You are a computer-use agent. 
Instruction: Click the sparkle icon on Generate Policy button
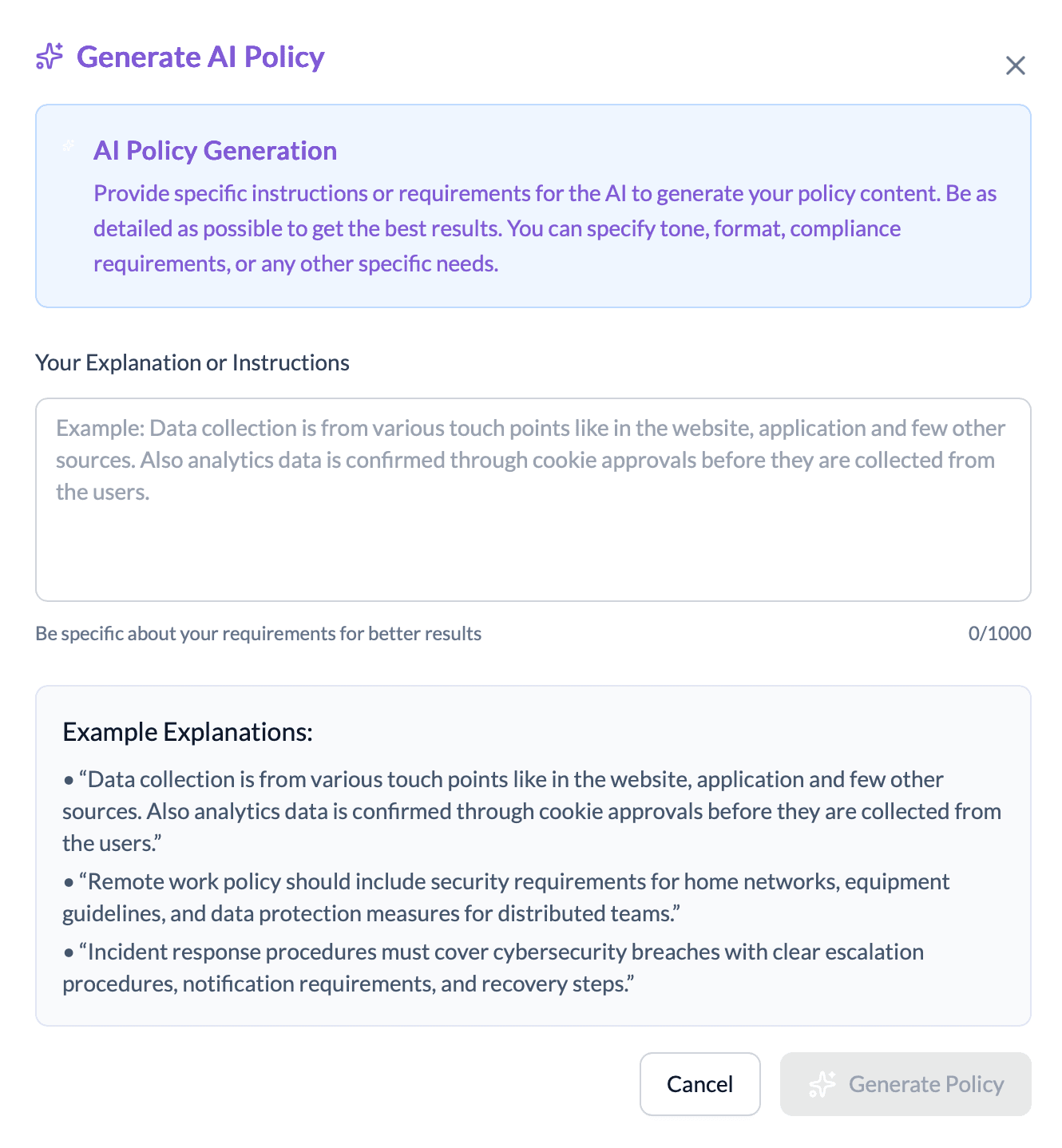click(x=822, y=1084)
